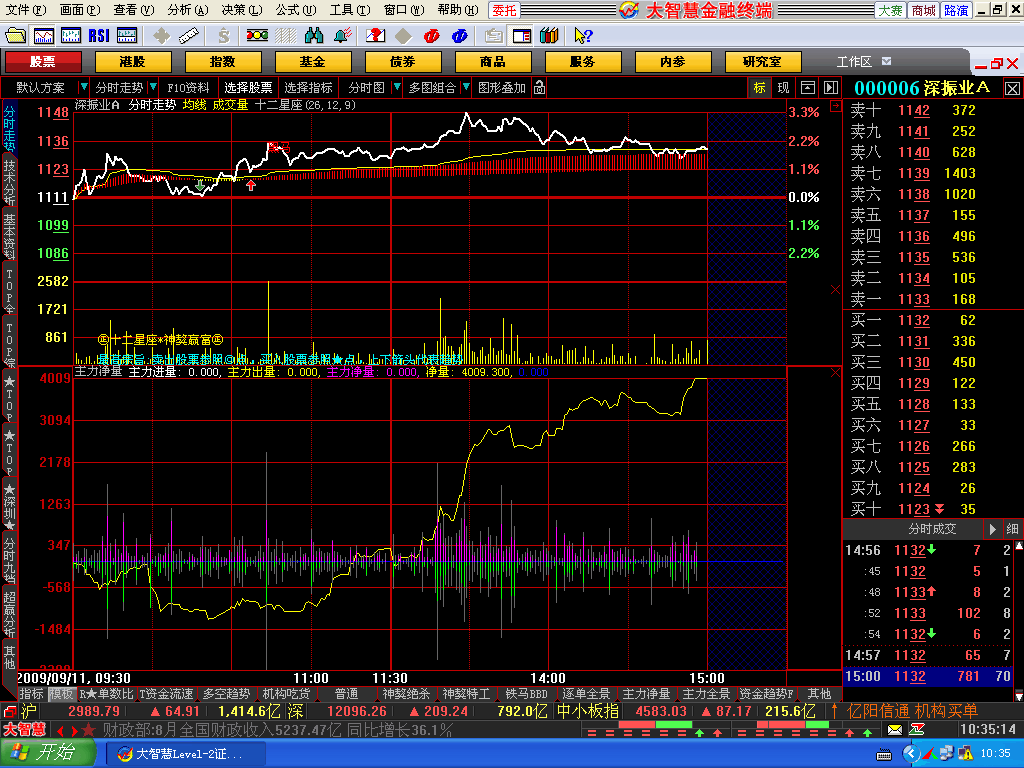Open the traffic light toolbar icon
The height and width of the screenshot is (768, 1024).
tap(257, 35)
